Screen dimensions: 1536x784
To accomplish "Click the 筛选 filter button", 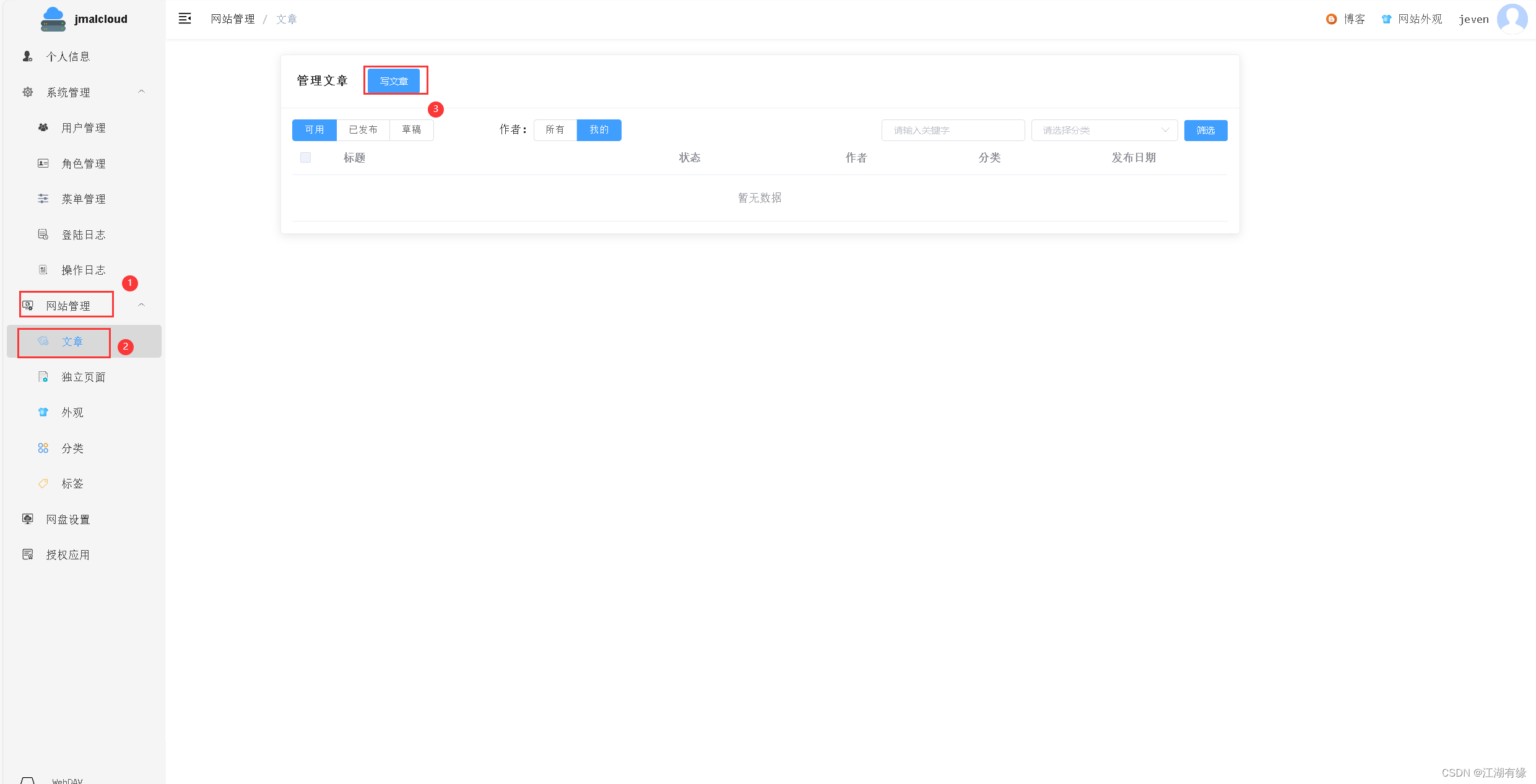I will click(1205, 131).
